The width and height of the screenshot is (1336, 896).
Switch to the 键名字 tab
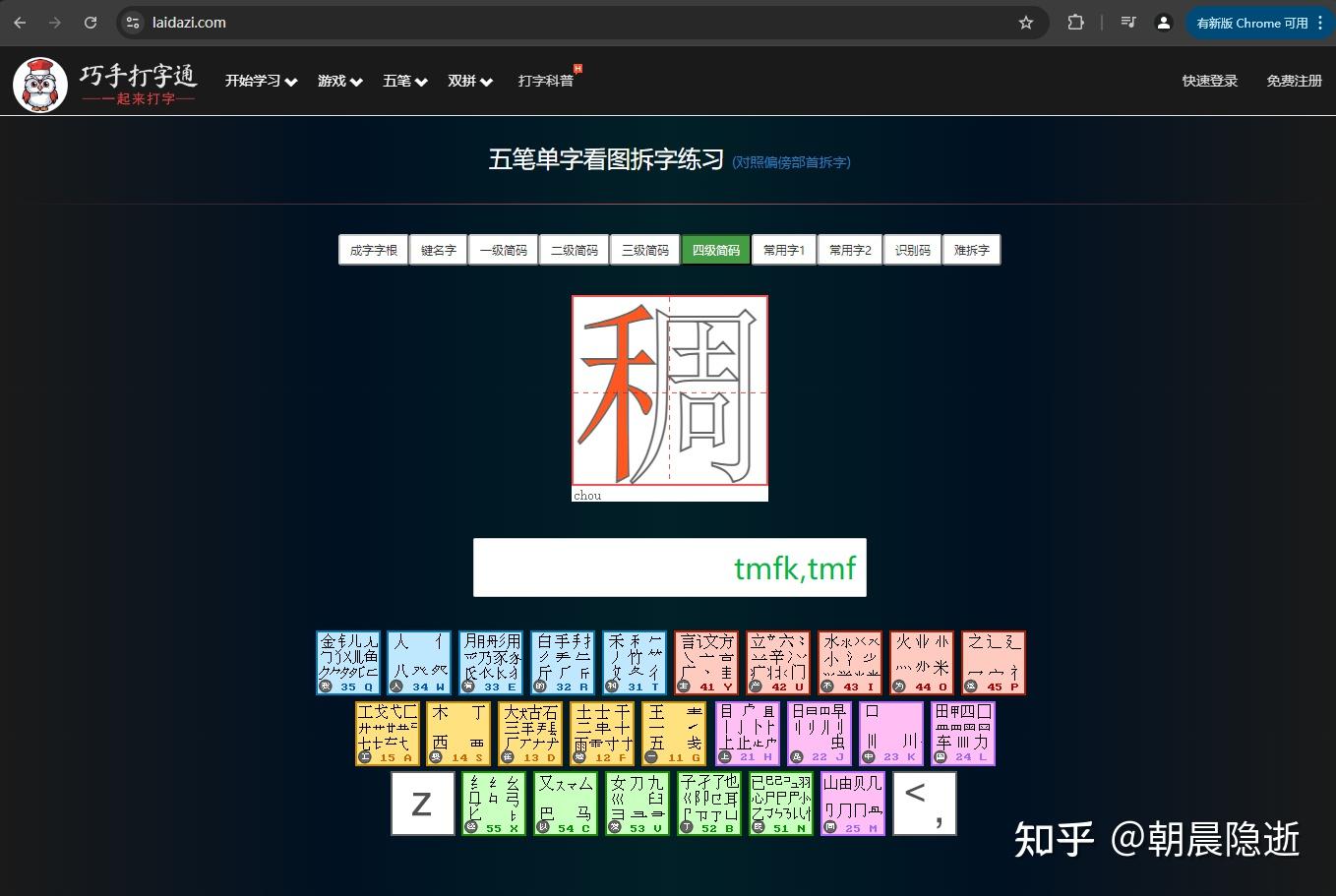click(439, 250)
